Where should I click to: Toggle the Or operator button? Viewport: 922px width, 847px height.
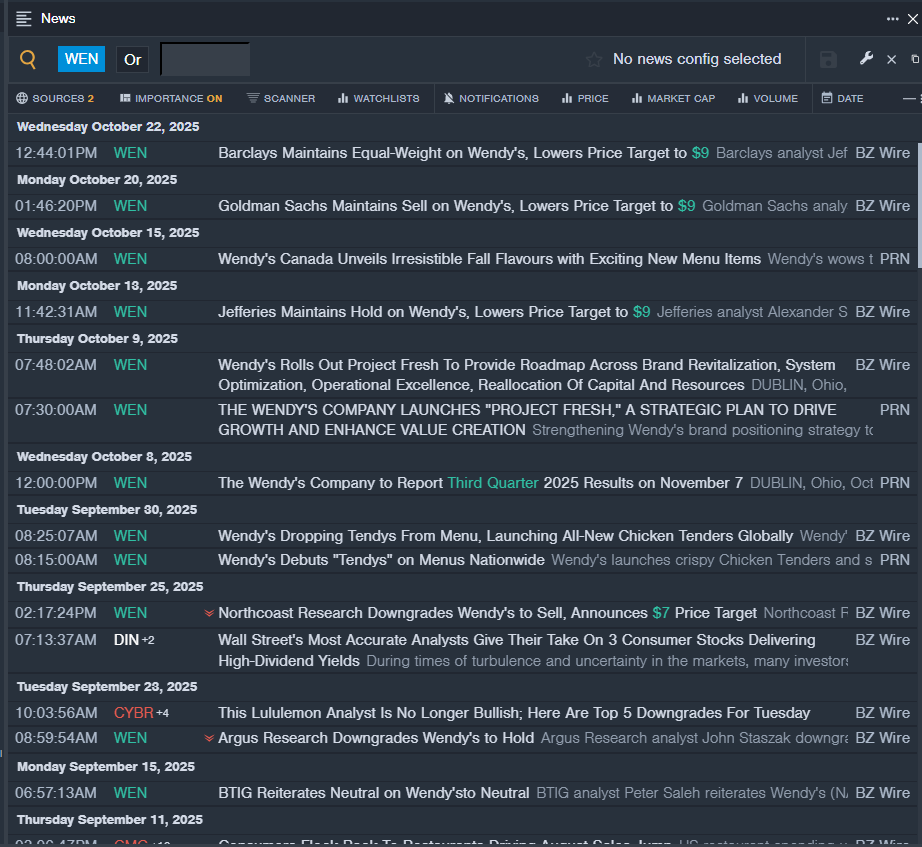[x=133, y=59]
